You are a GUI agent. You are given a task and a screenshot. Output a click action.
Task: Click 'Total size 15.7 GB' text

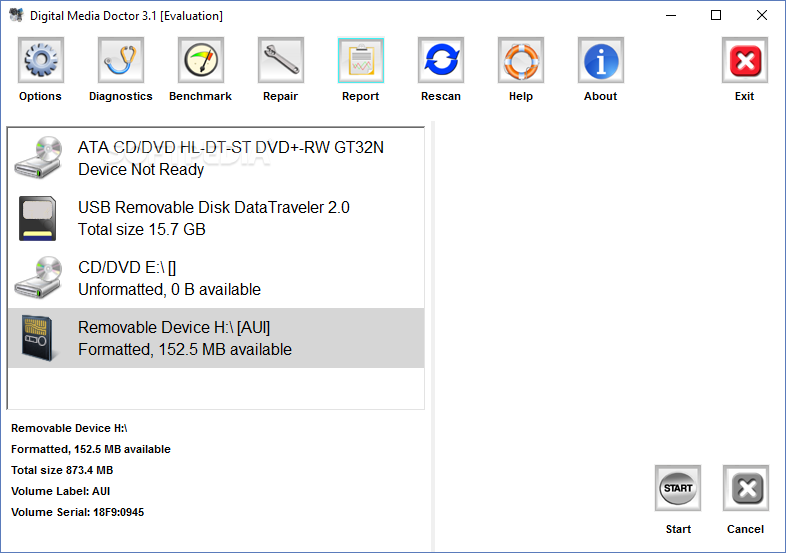tap(142, 230)
